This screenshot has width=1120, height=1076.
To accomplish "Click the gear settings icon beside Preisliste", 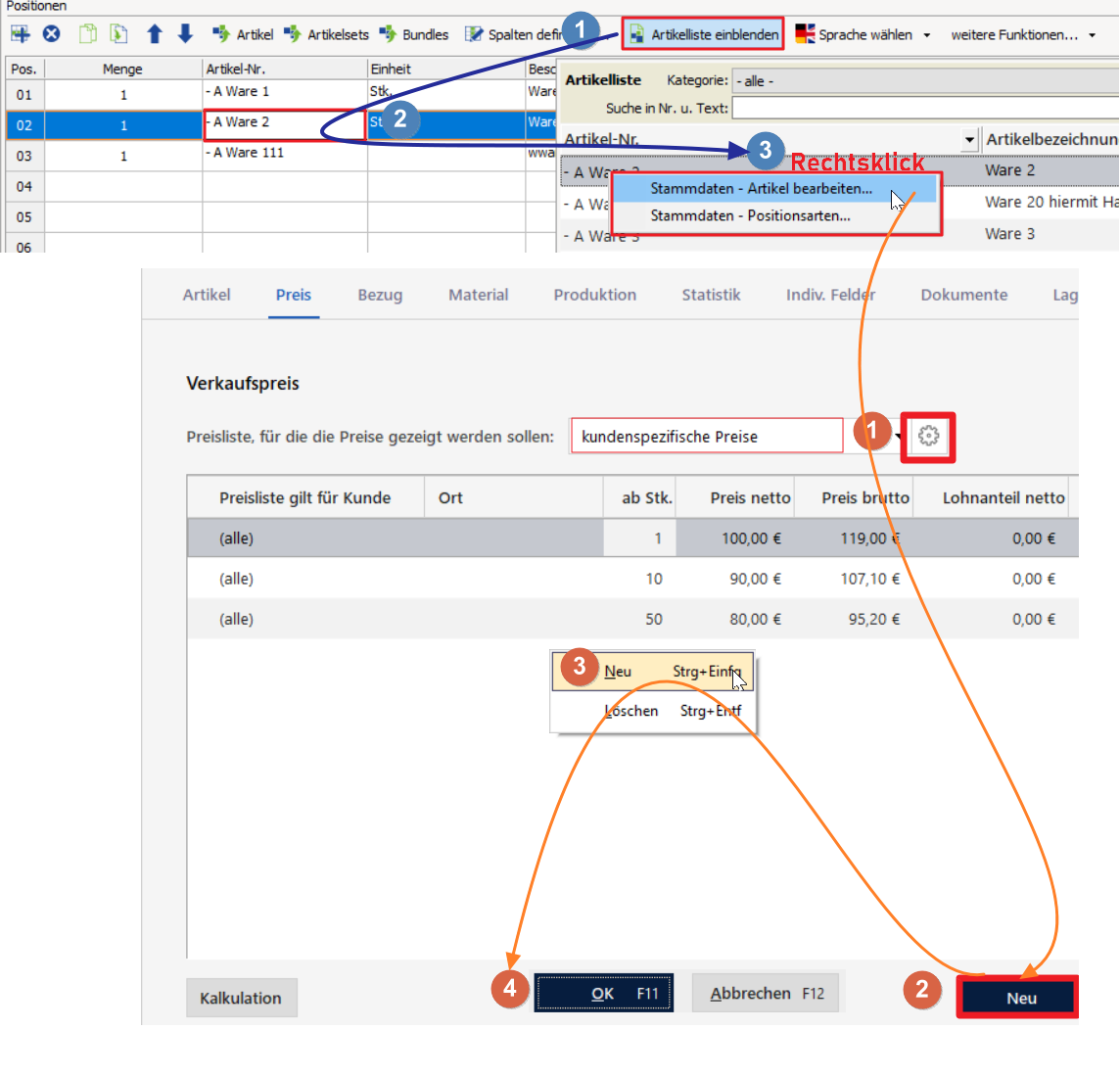I will pos(928,436).
